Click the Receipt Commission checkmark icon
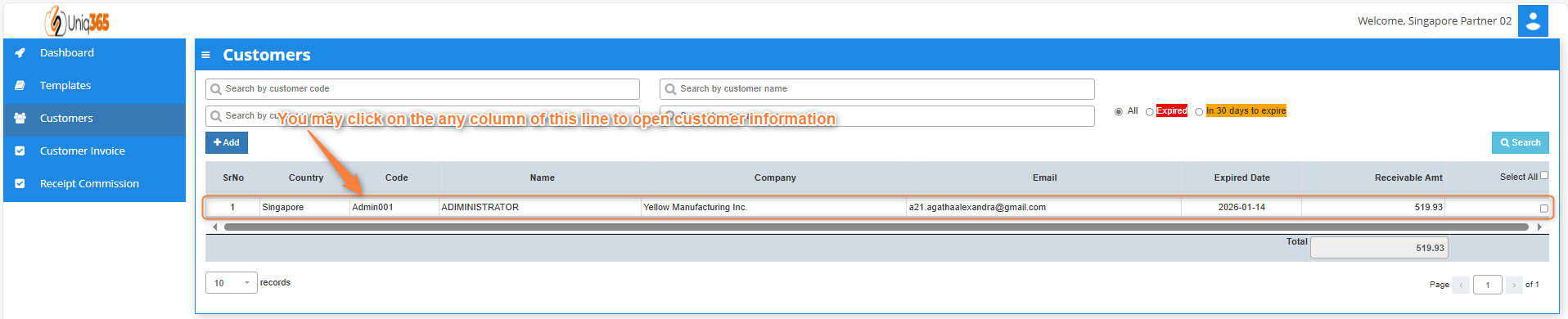The width and height of the screenshot is (1568, 319). click(x=20, y=183)
